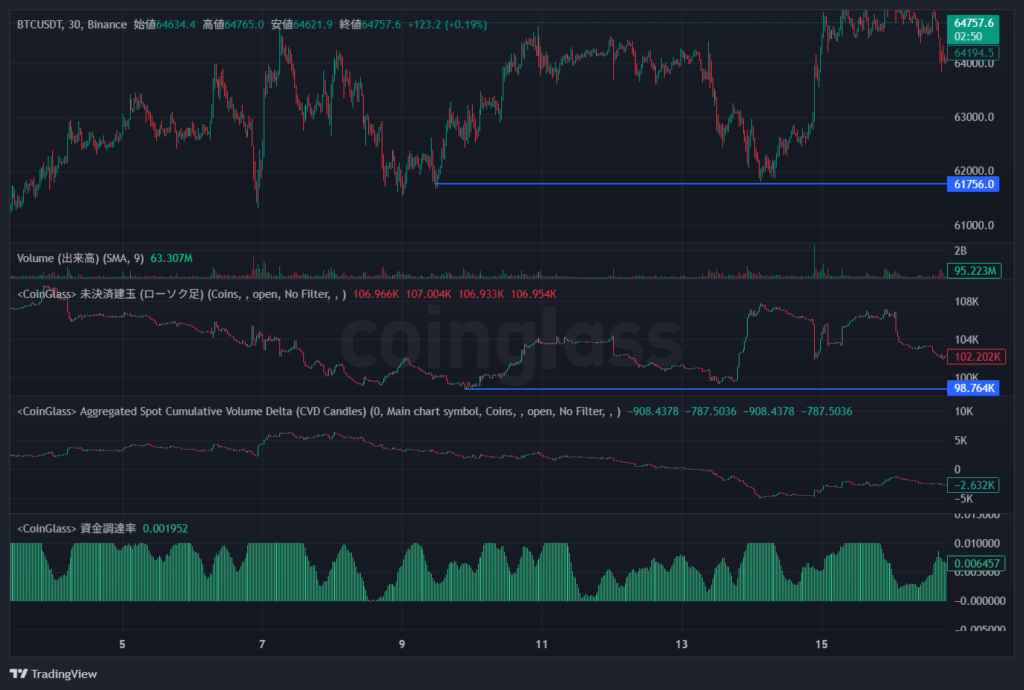Image resolution: width=1024 pixels, height=690 pixels.
Task: Click the 95.223M volume label
Action: 974,270
